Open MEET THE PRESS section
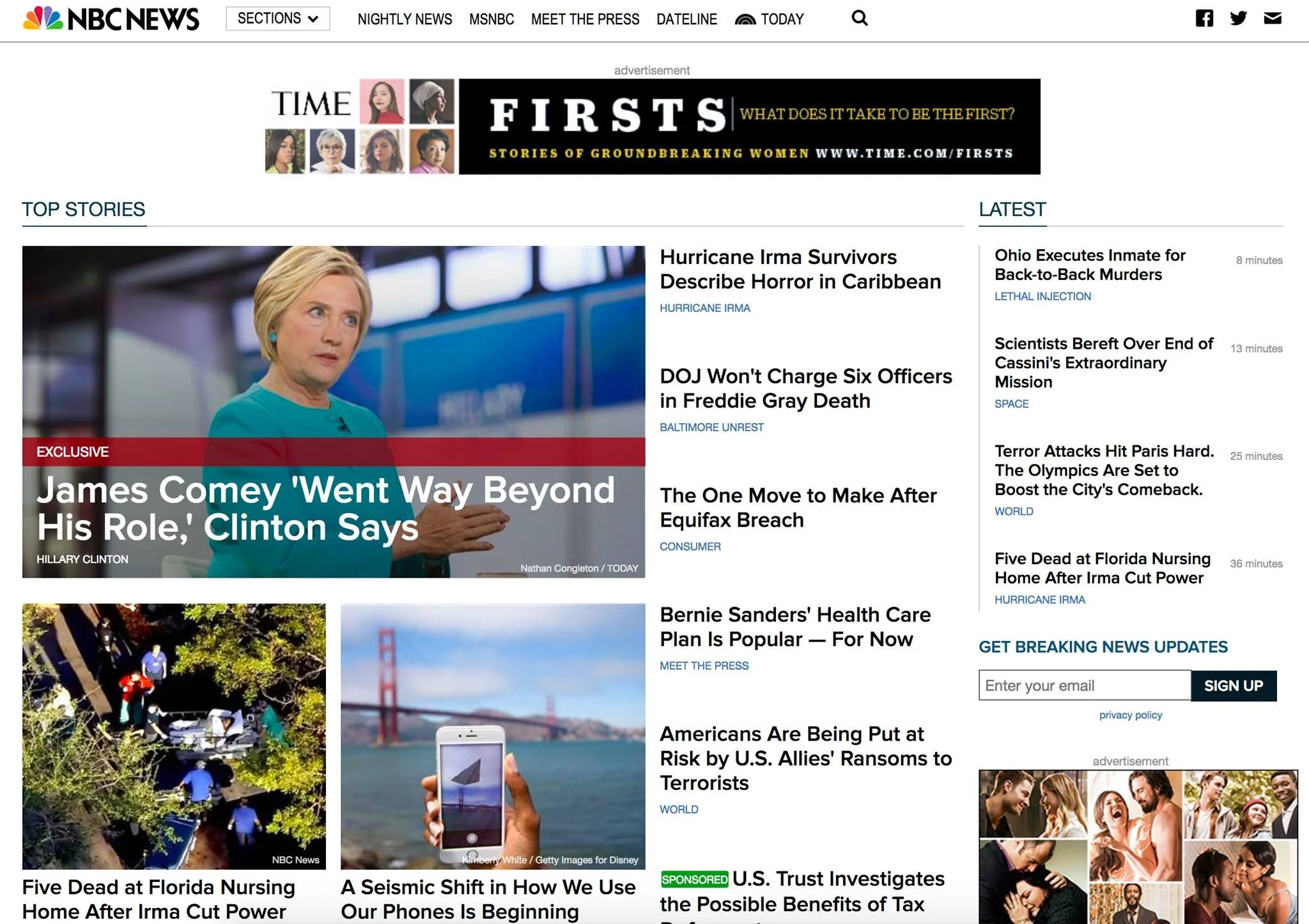The height and width of the screenshot is (924, 1309). 584,19
